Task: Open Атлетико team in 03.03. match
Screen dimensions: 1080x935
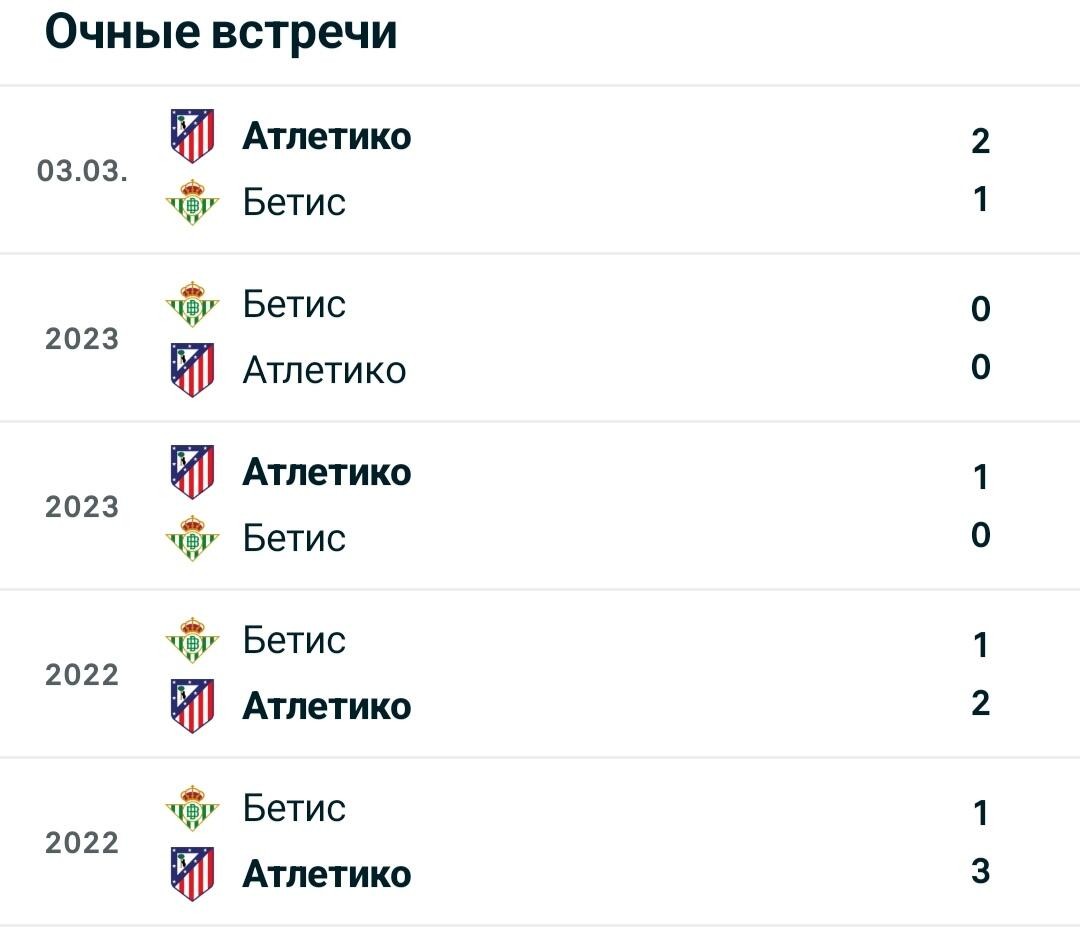Action: click(326, 136)
